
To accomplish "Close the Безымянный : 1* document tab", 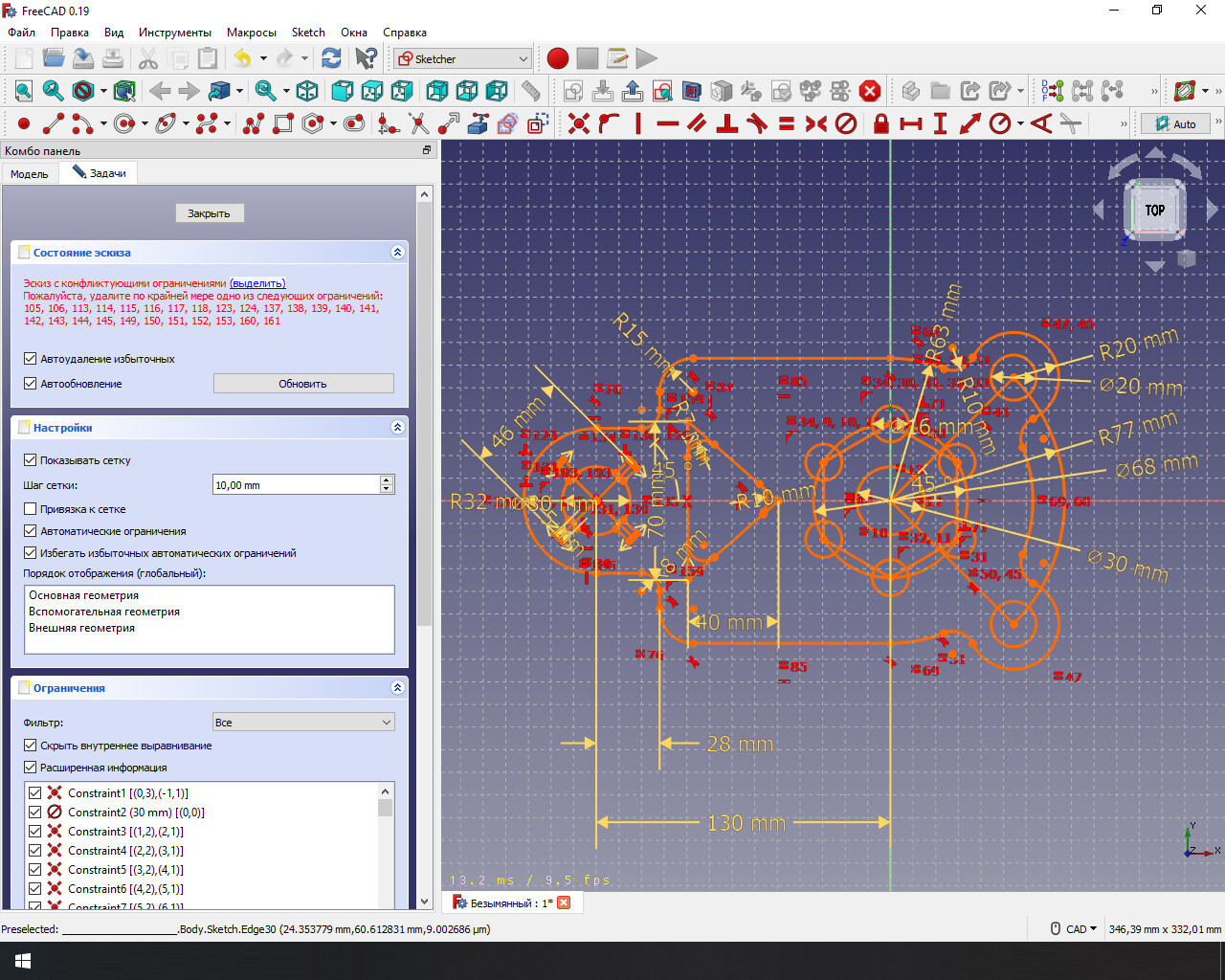I will (x=564, y=902).
